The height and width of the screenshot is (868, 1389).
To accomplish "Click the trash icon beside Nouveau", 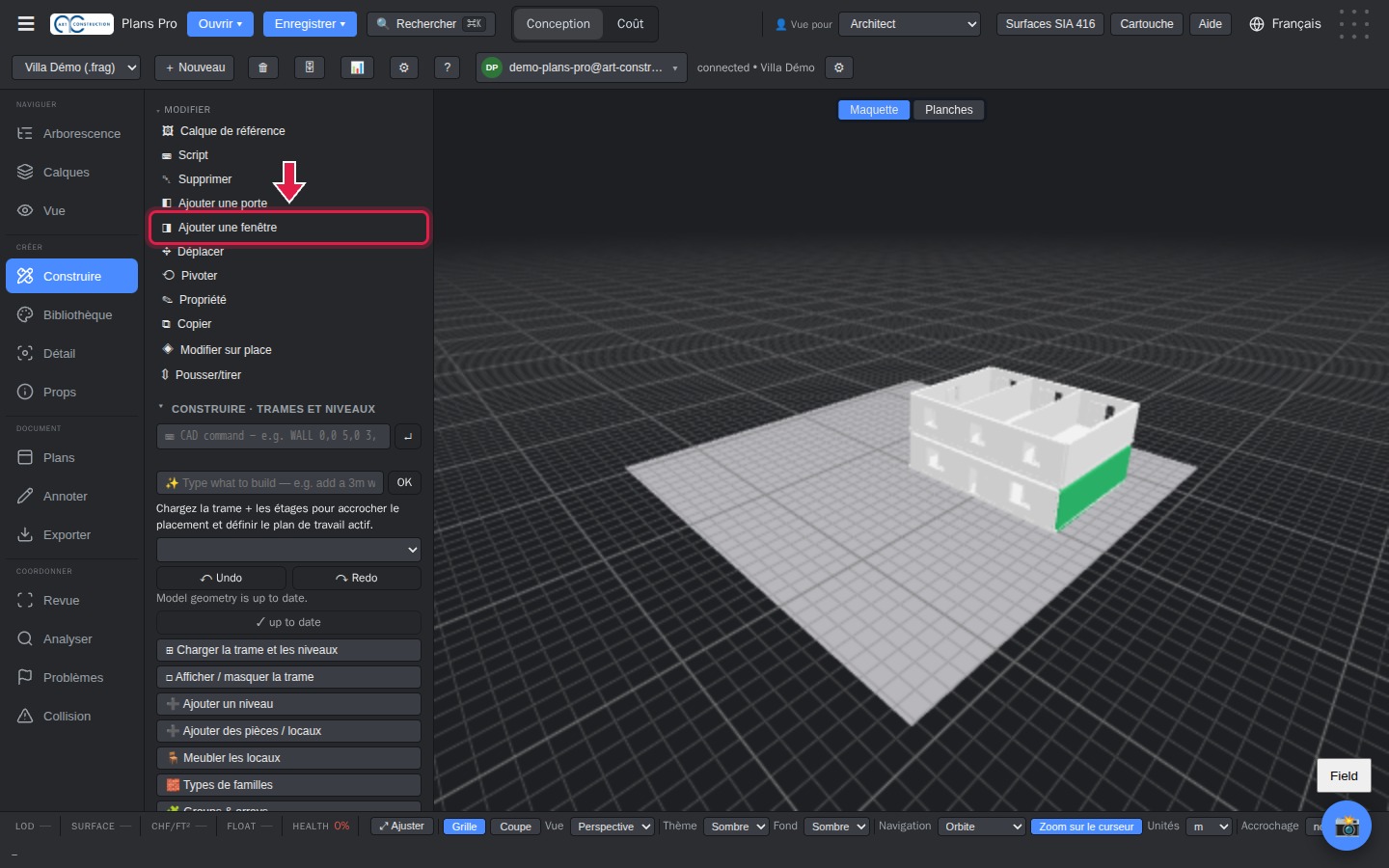I will click(262, 68).
